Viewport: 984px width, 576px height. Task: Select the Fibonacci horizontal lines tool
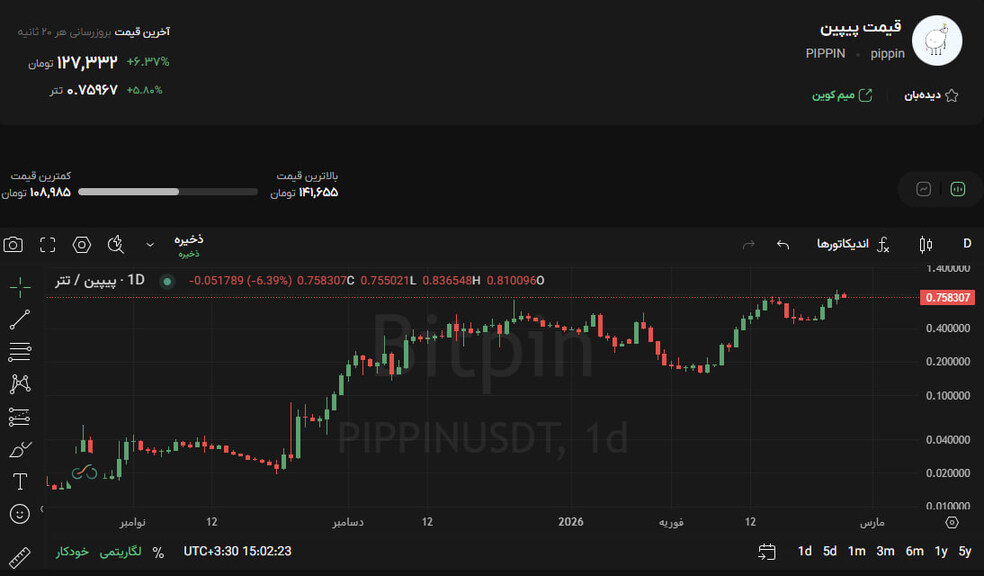[20, 352]
